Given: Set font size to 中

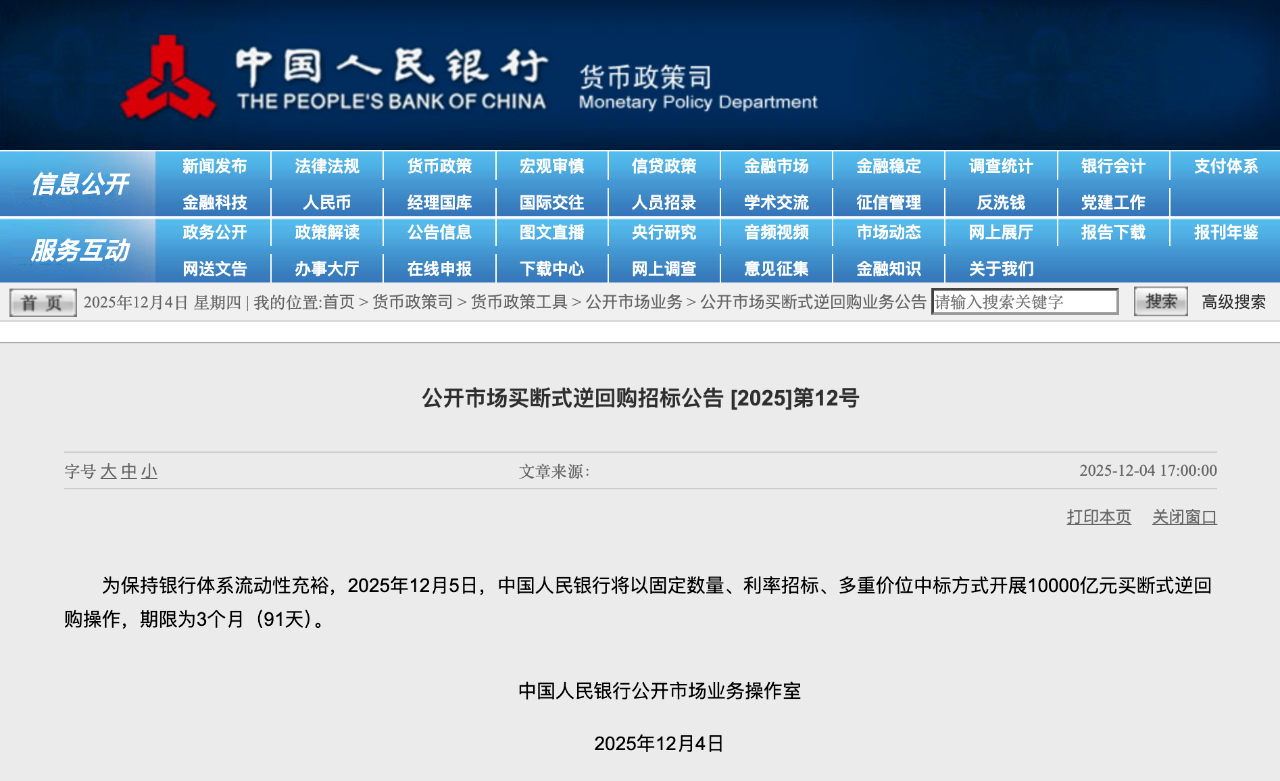Looking at the screenshot, I should click(x=130, y=471).
